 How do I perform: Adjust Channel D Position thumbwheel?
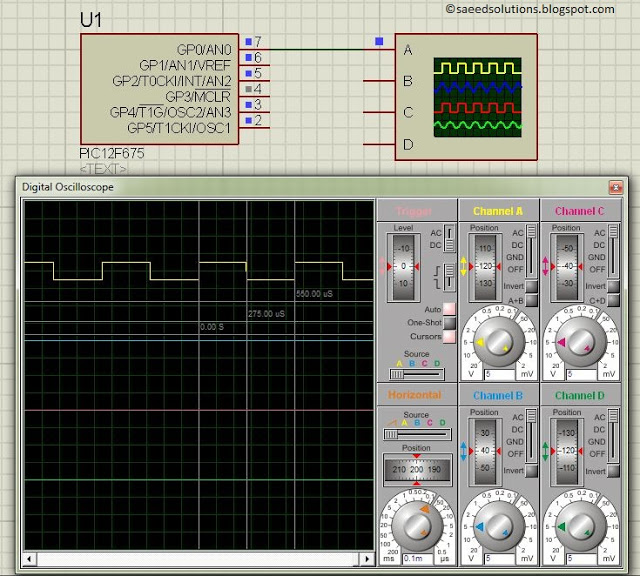(x=567, y=451)
